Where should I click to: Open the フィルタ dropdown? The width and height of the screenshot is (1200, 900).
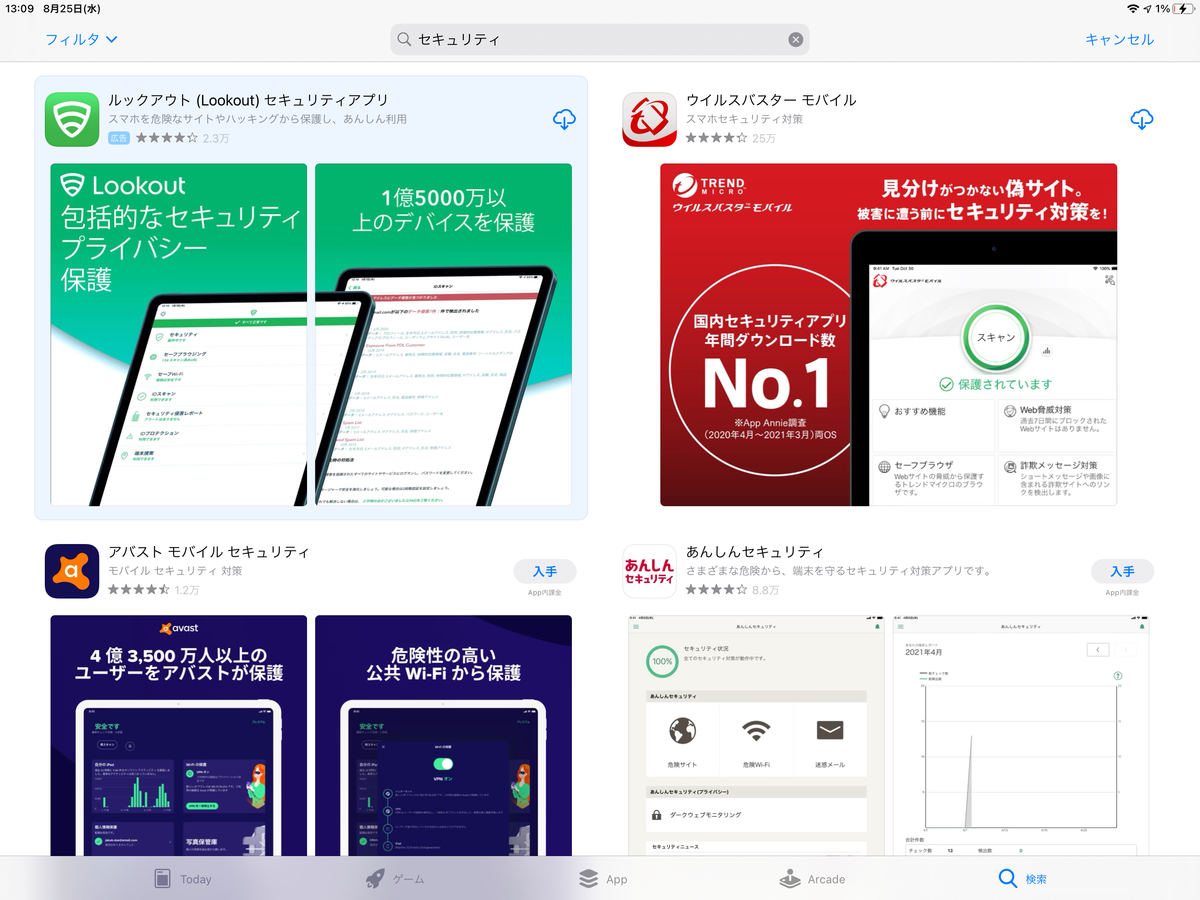81,39
